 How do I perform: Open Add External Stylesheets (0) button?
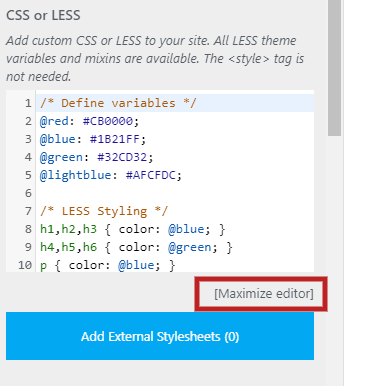(160, 336)
